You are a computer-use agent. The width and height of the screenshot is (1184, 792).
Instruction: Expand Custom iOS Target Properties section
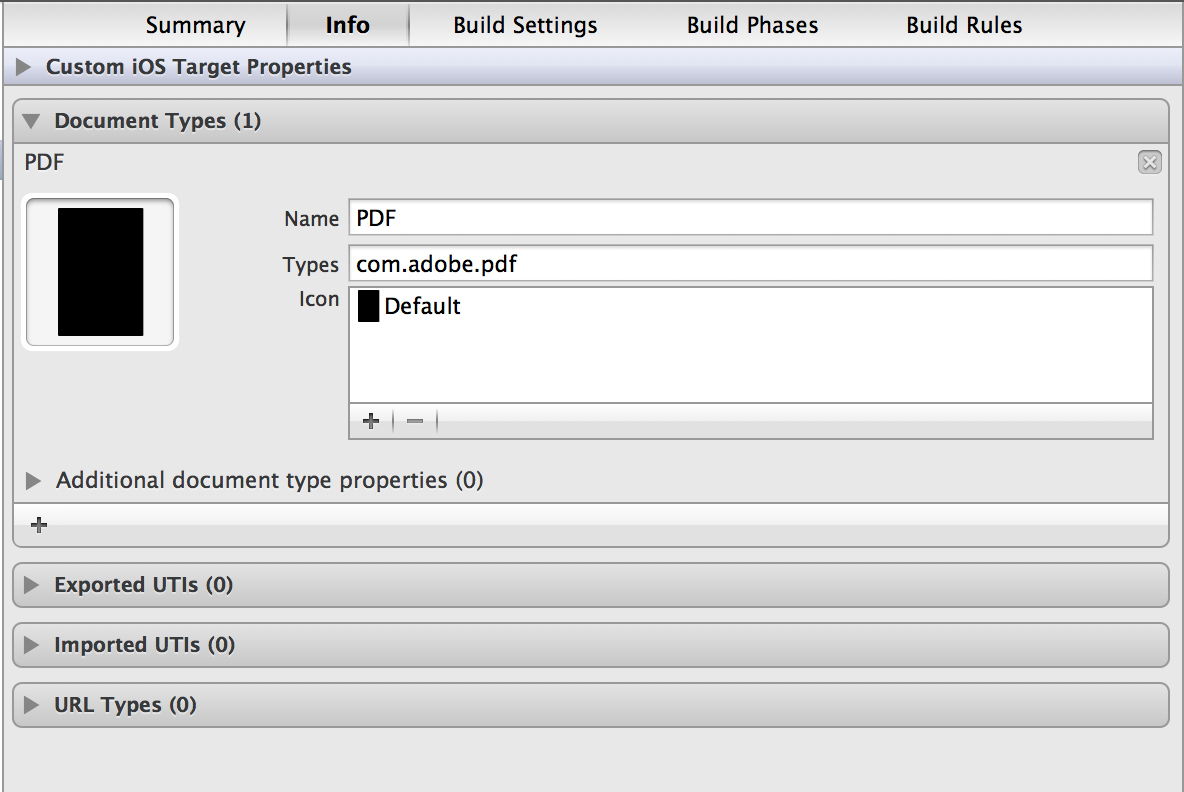click(x=24, y=68)
